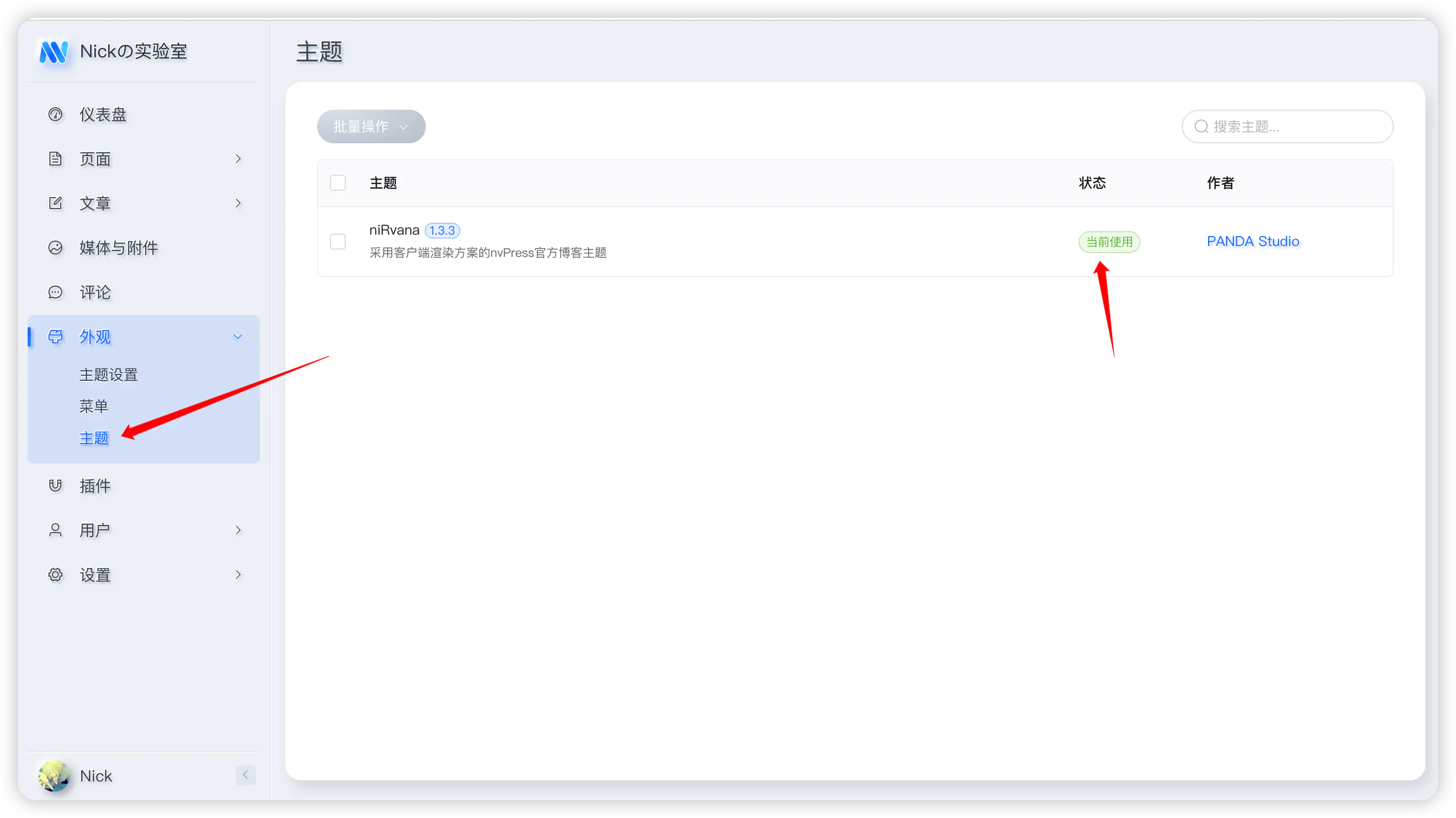Click the 状态 column header
The image size is (1456, 818).
(x=1092, y=183)
